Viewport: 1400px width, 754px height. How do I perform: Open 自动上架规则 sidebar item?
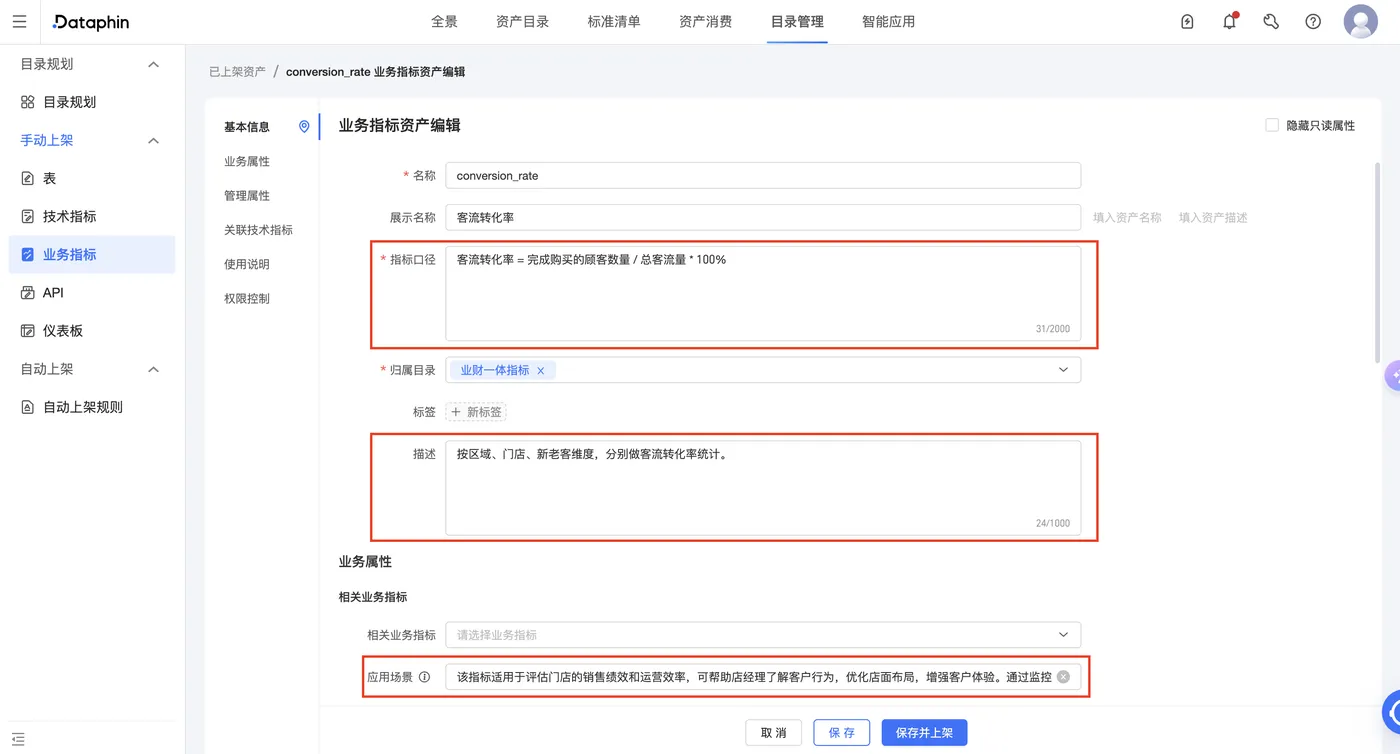[x=92, y=407]
